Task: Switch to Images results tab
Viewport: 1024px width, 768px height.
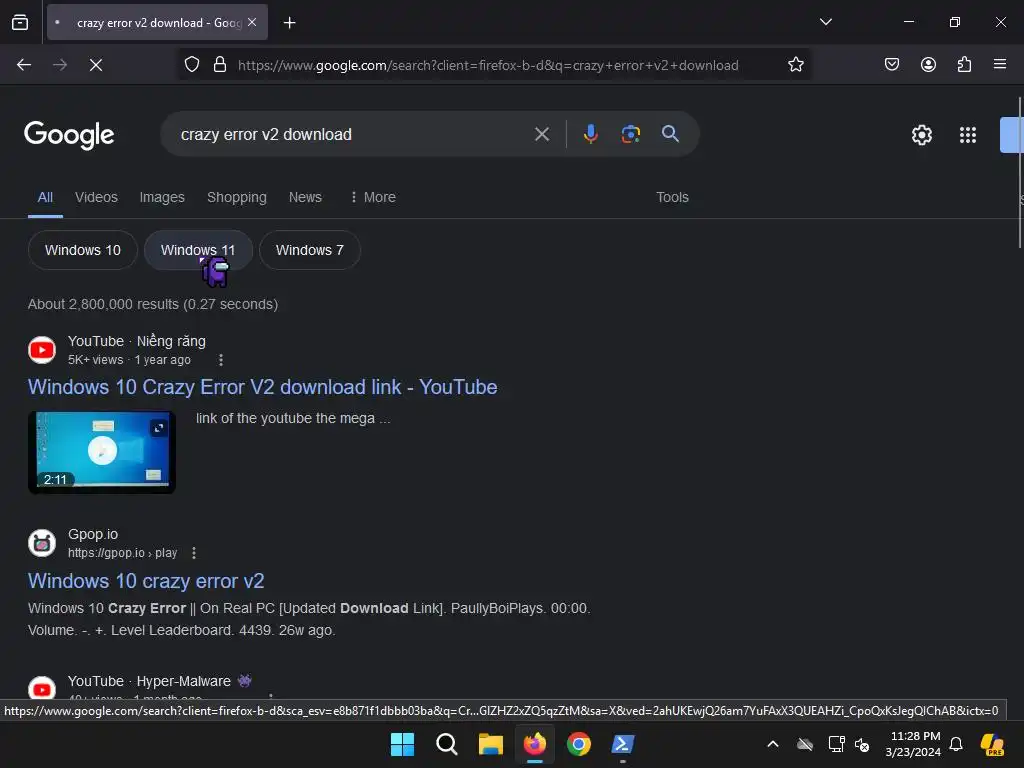Action: (x=162, y=197)
